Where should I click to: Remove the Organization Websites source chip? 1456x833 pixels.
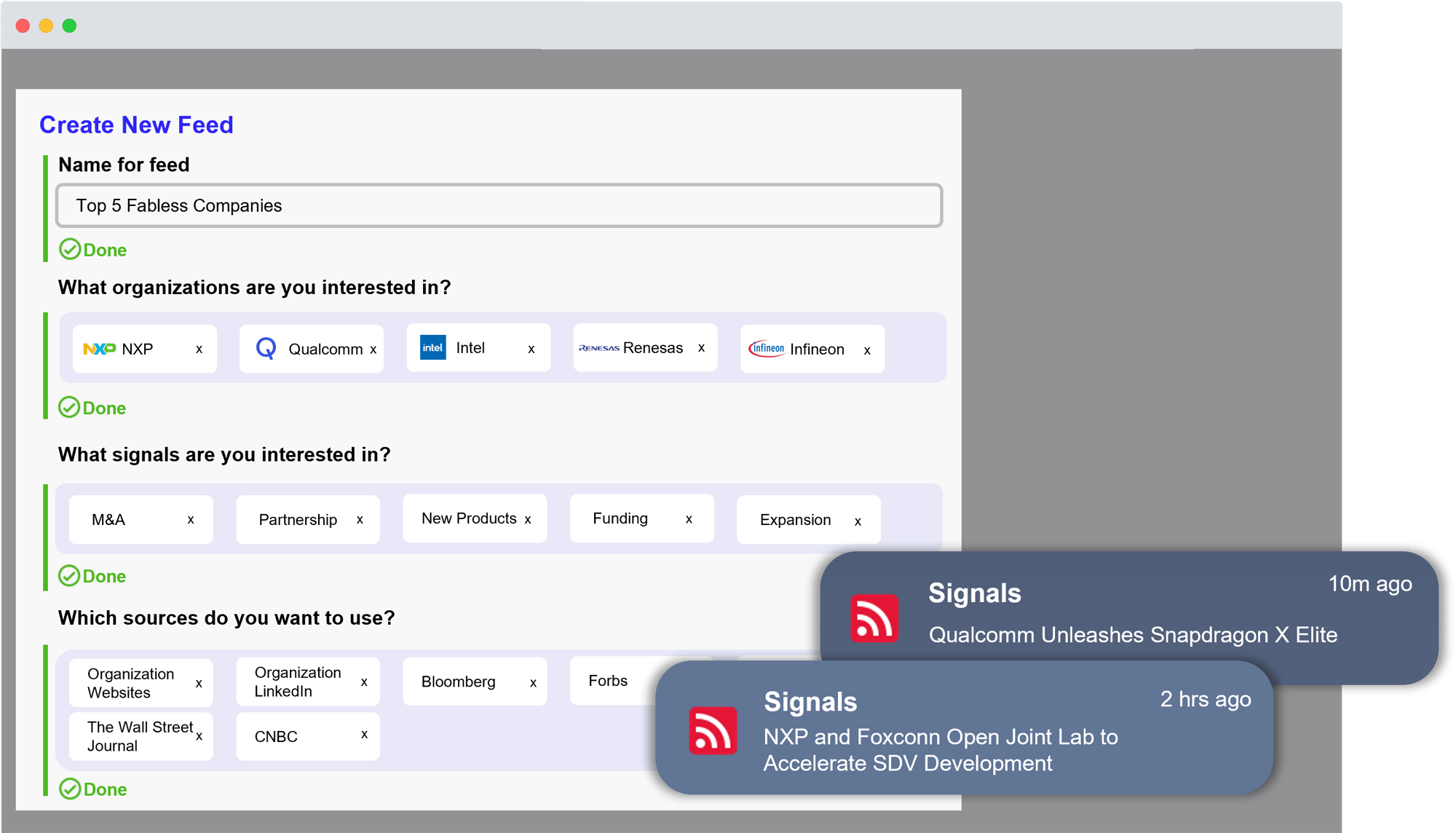click(x=199, y=684)
